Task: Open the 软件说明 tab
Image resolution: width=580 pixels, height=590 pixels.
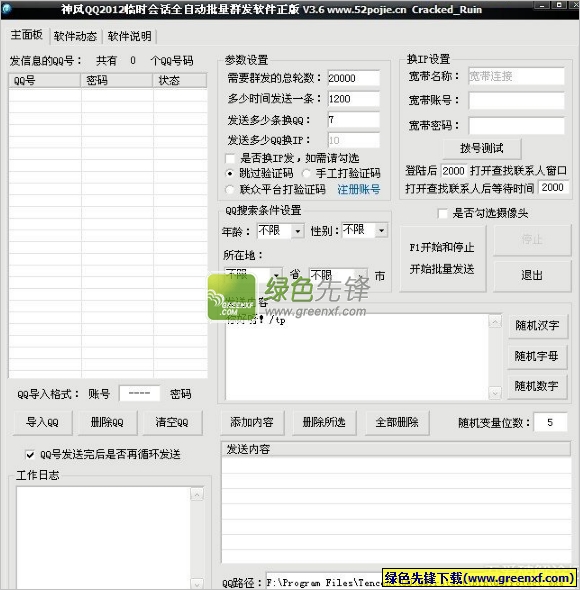Action: (129, 36)
